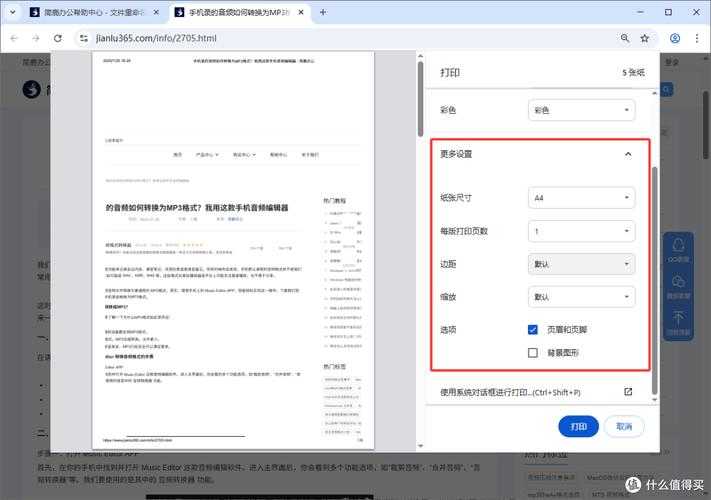Click the 登录 link behind the dialog
The width and height of the screenshot is (711, 500).
point(672,63)
